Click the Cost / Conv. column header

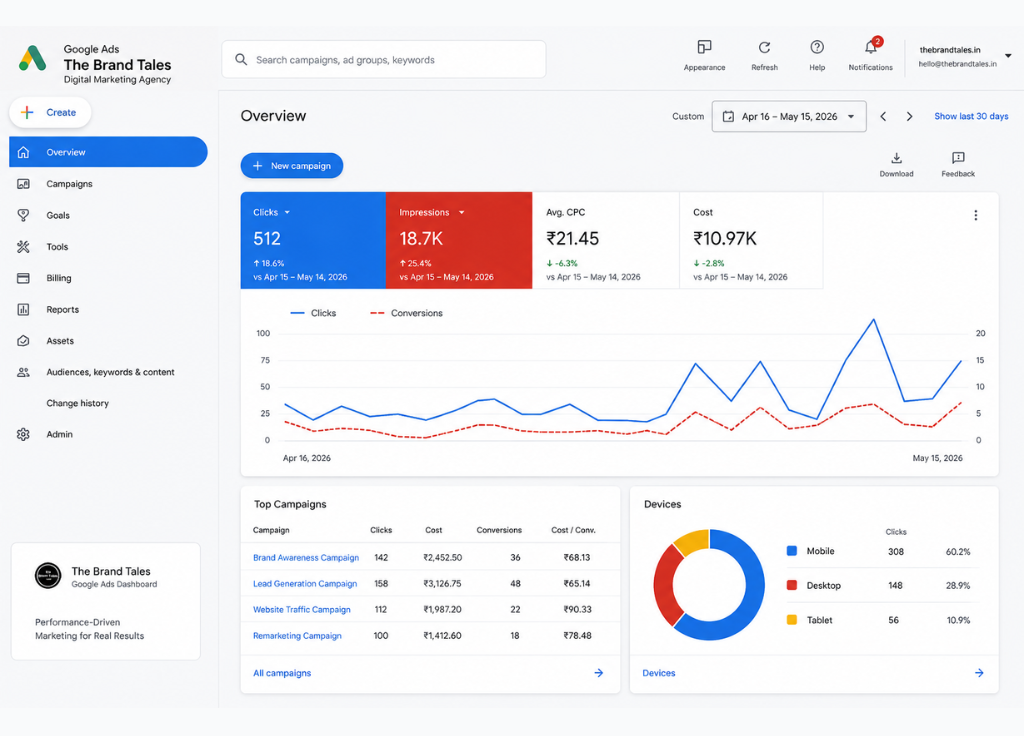click(573, 530)
